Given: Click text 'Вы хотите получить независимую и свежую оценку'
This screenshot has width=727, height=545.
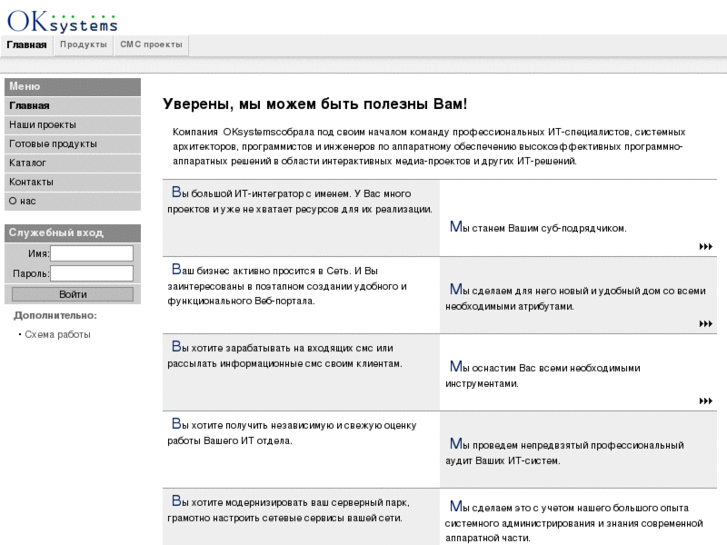Looking at the screenshot, I should point(294,424).
